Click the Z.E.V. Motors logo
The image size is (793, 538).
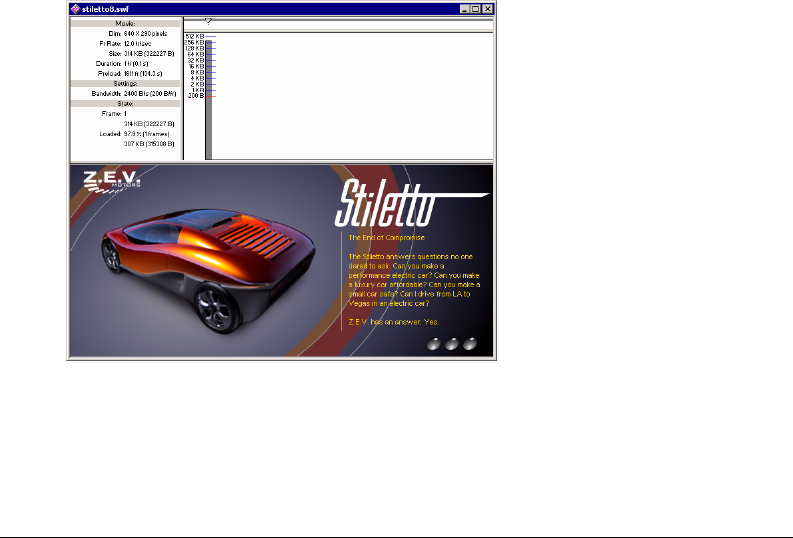point(112,182)
